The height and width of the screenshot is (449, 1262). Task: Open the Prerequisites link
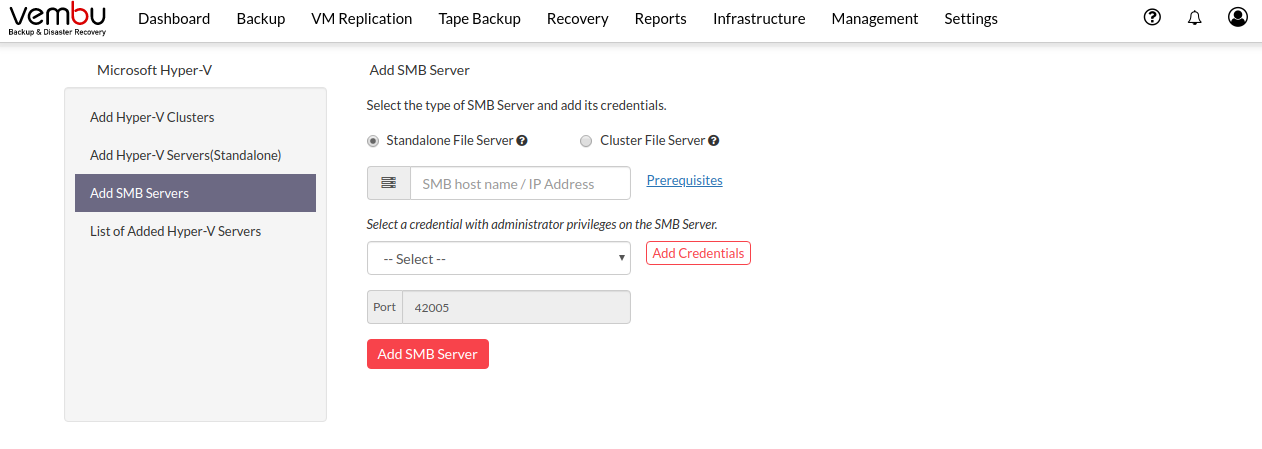pos(685,180)
